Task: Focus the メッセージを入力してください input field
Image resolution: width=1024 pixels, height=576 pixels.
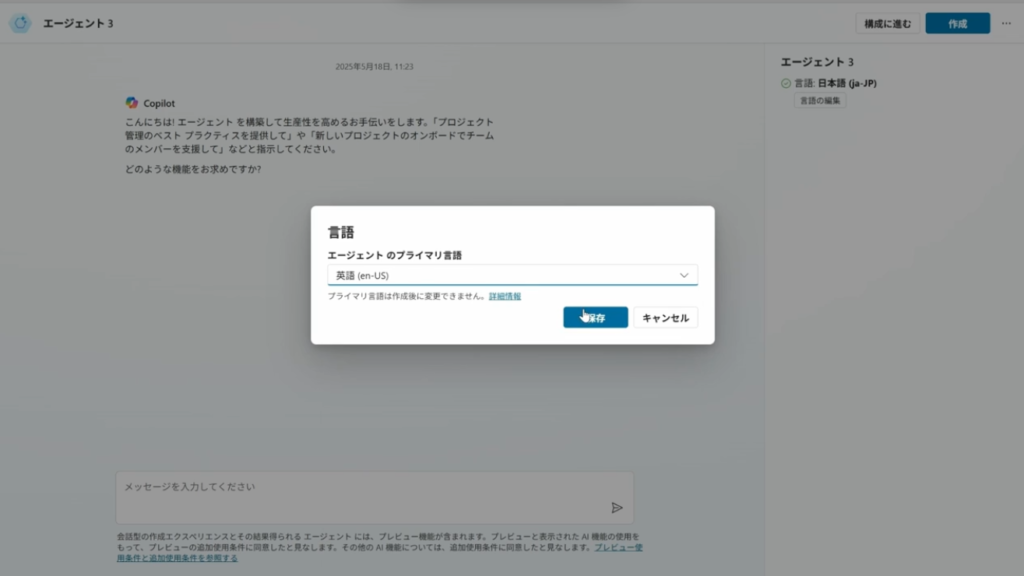Action: [x=360, y=488]
